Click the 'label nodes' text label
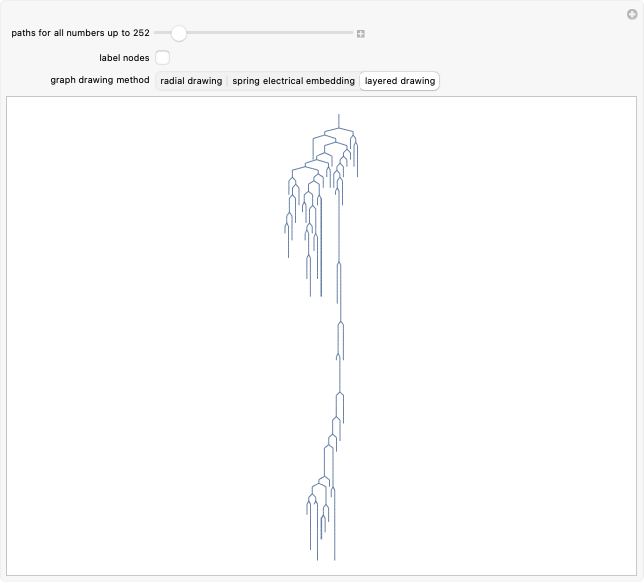The width and height of the screenshot is (644, 583). [124, 58]
